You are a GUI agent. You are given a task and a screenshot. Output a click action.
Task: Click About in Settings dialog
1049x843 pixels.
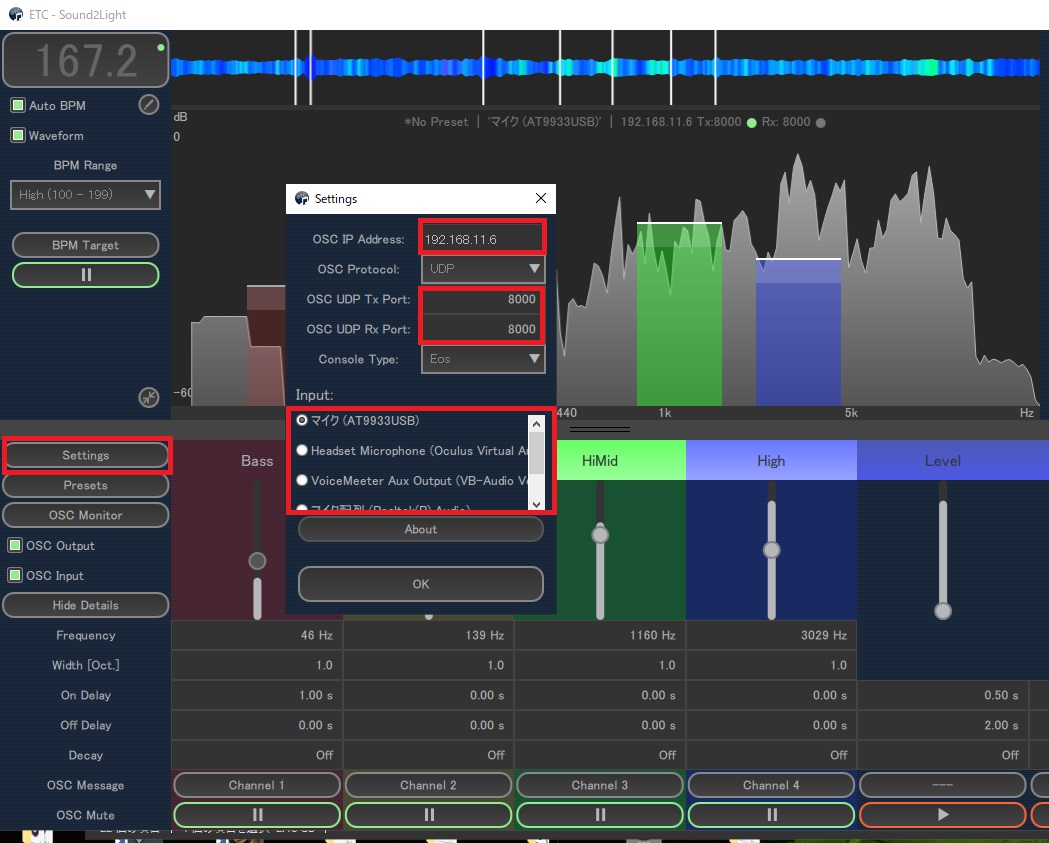click(421, 529)
